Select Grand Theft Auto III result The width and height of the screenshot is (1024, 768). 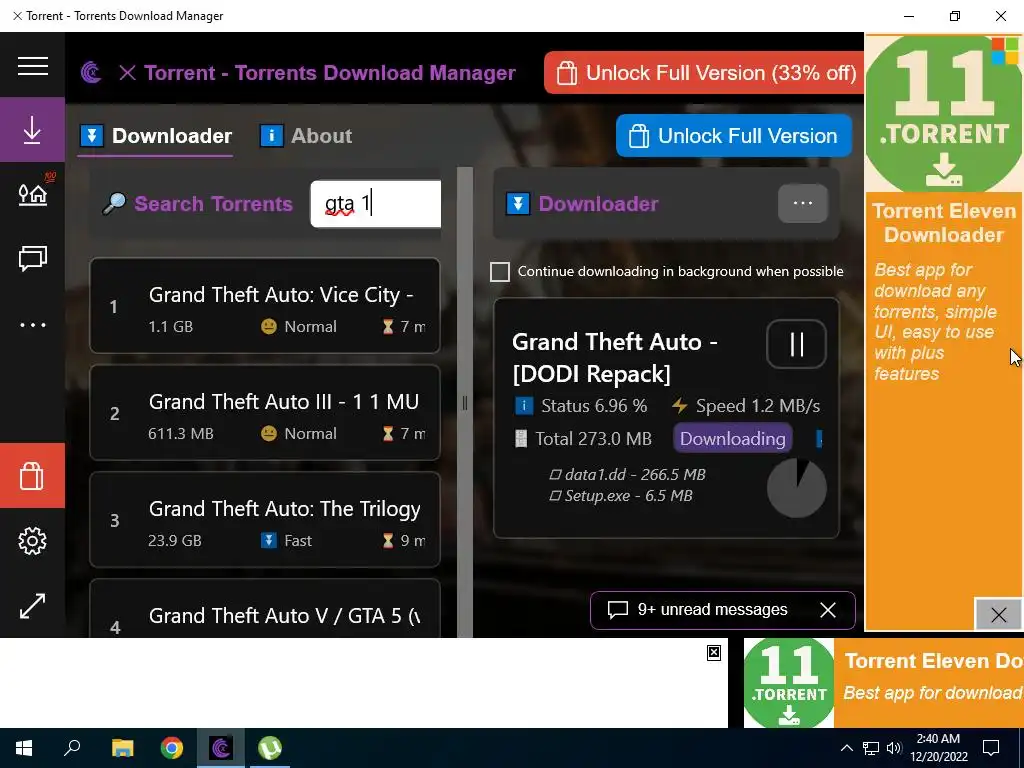point(264,413)
